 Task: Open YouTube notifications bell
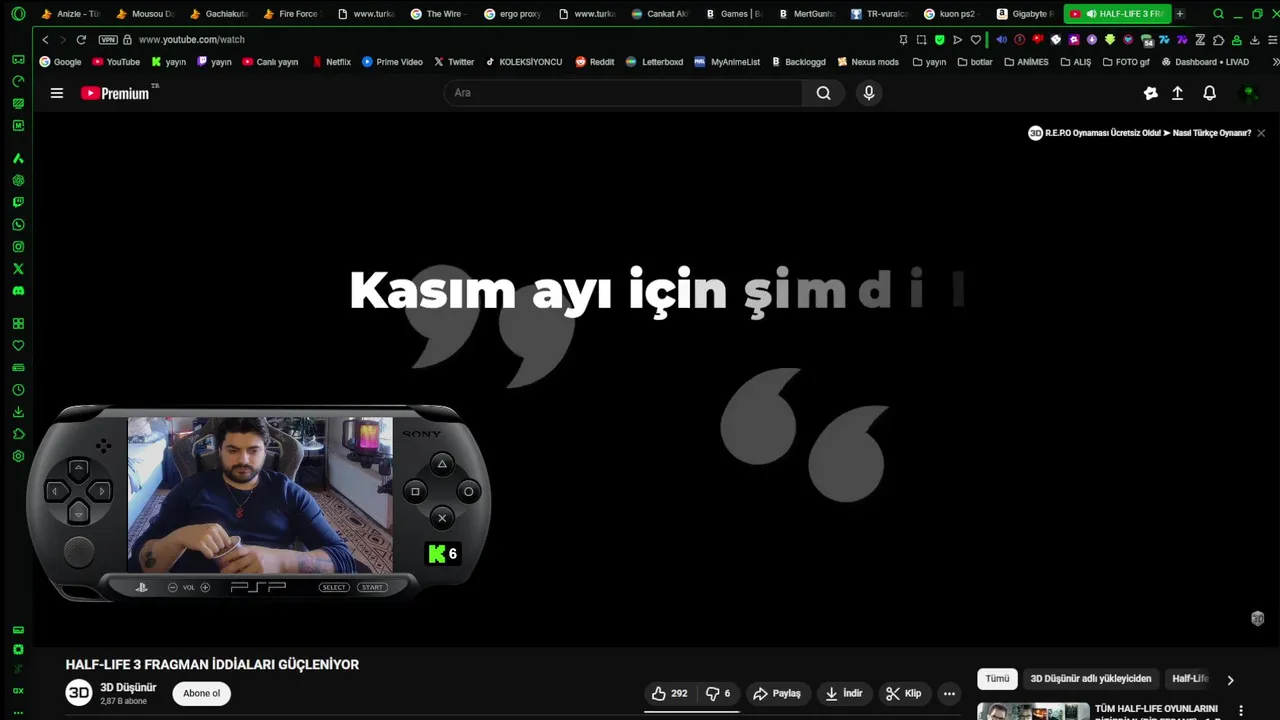(x=1209, y=93)
